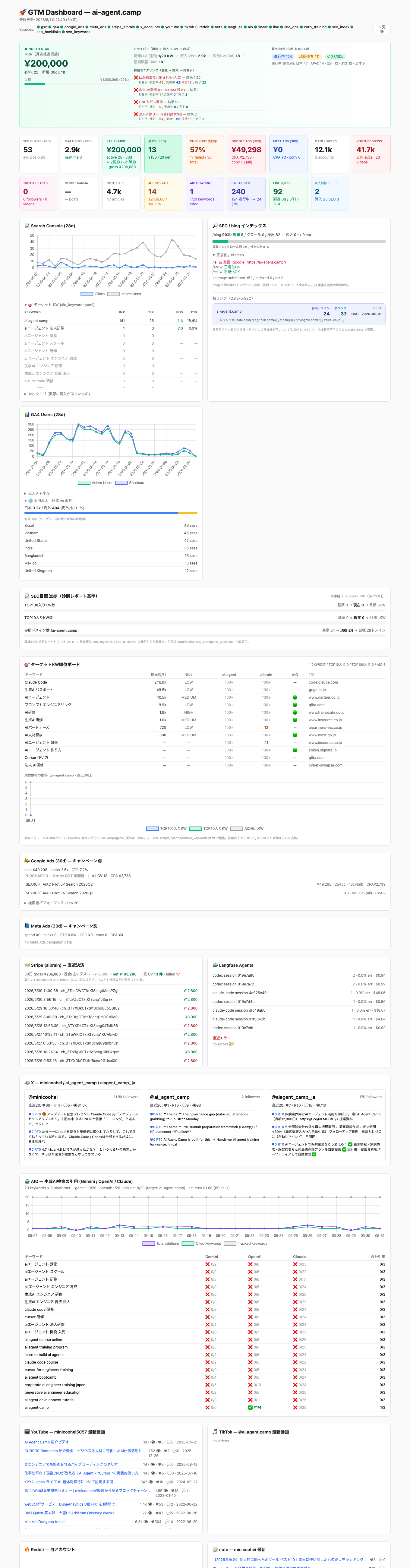
Task: Click the claude-code session 4a925c49 row
Action: (x=299, y=993)
